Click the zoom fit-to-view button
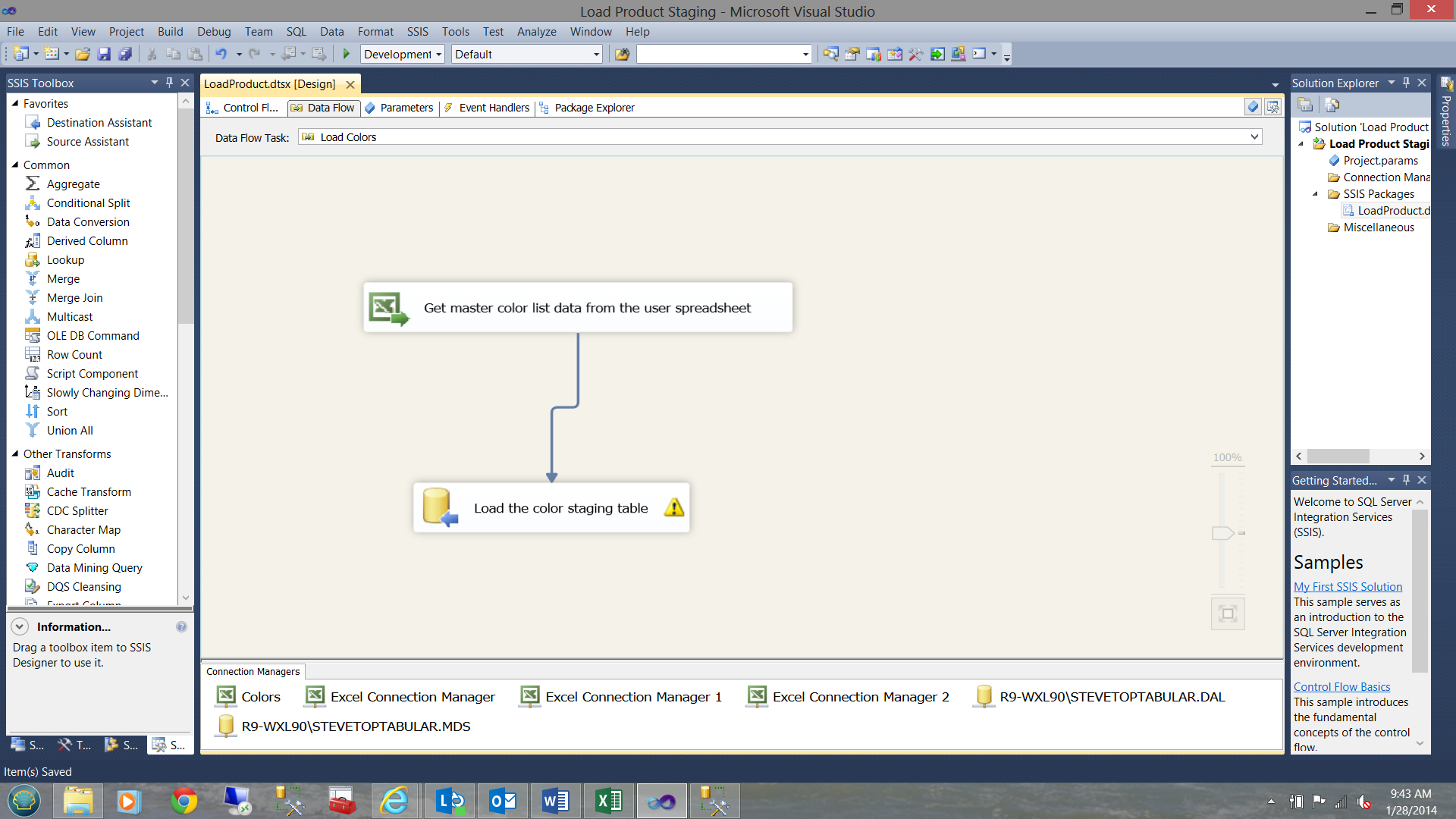Viewport: 1456px width, 819px height. pyautogui.click(x=1228, y=613)
